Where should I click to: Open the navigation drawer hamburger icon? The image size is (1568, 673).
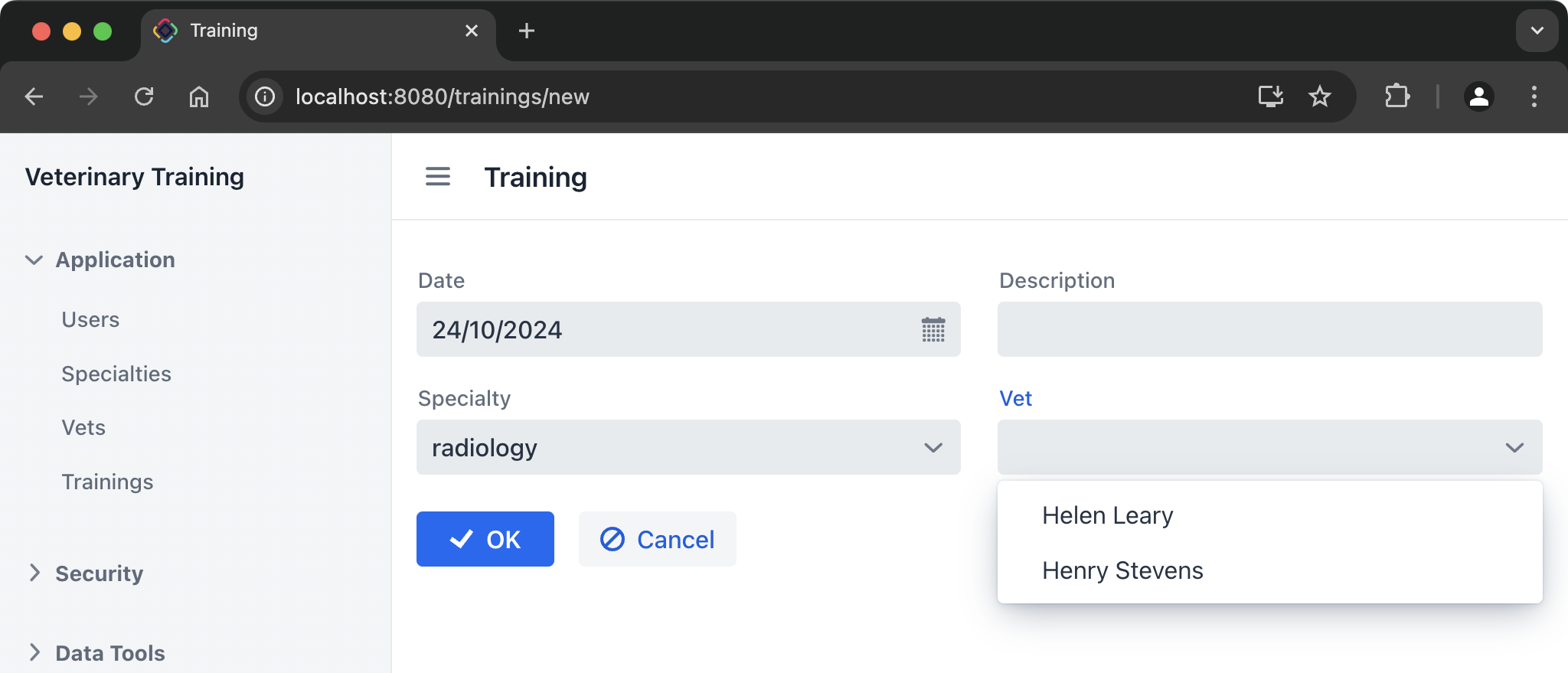pyautogui.click(x=437, y=176)
